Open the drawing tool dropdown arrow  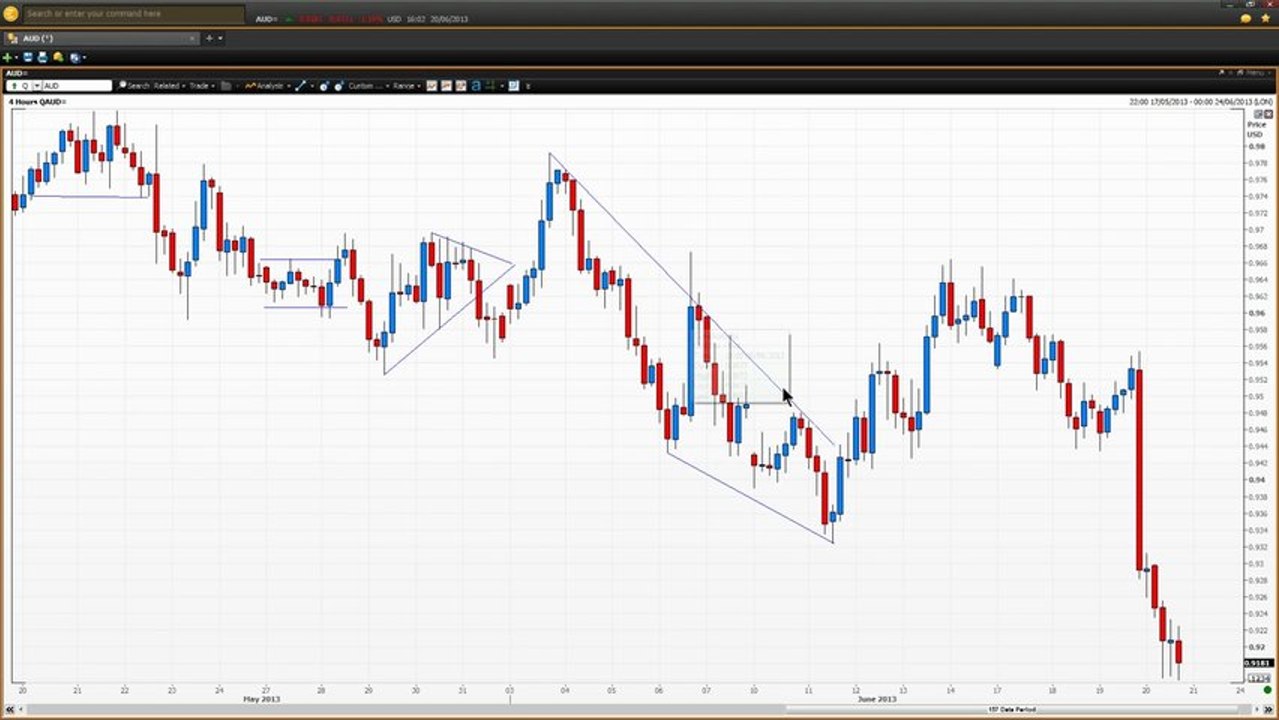[312, 86]
